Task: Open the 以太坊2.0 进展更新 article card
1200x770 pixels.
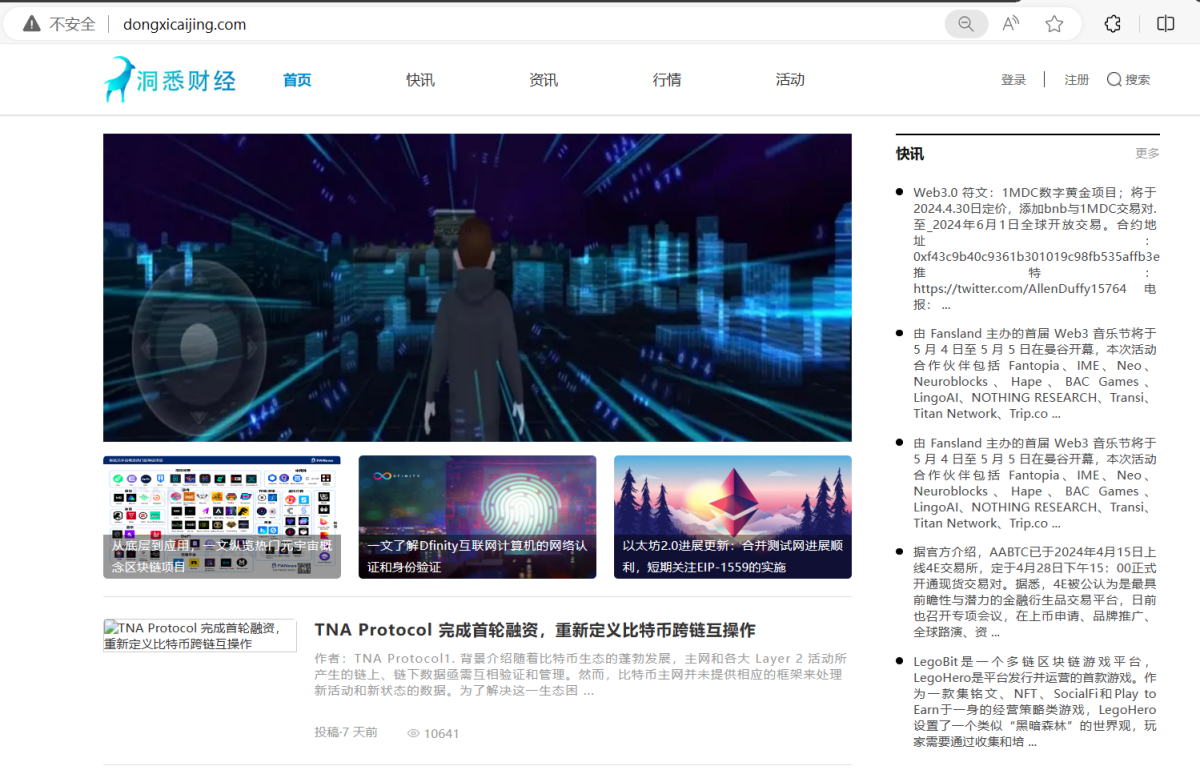Action: pos(732,517)
